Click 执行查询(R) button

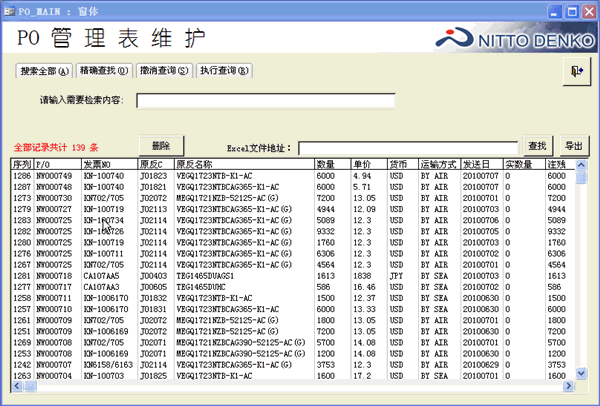[225, 71]
